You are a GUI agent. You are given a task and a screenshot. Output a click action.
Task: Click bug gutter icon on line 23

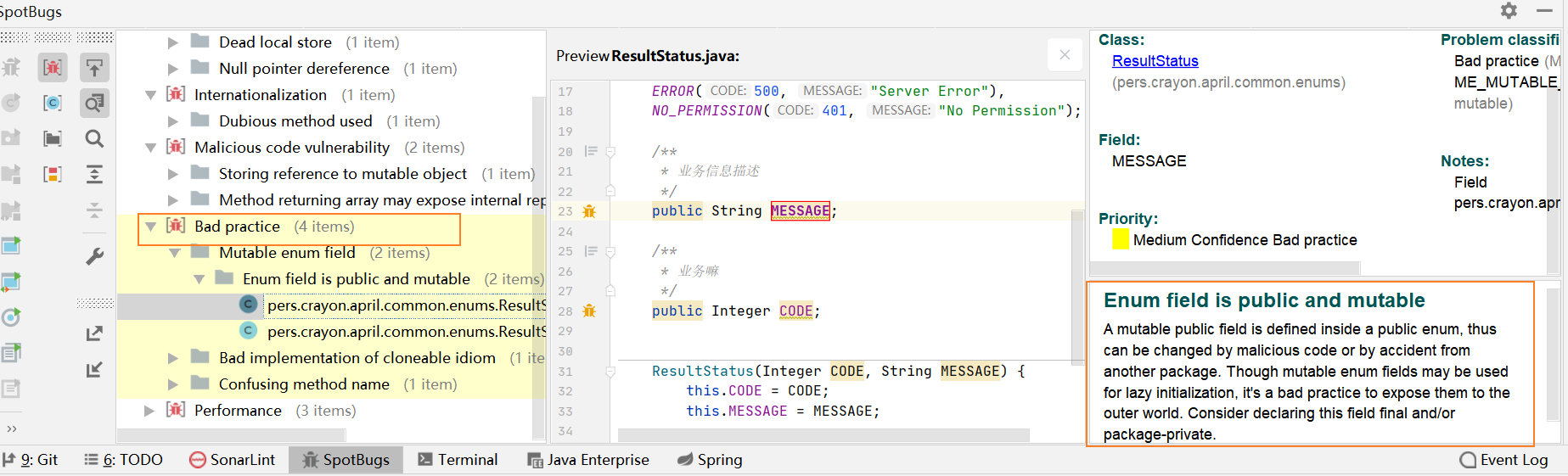coord(589,211)
